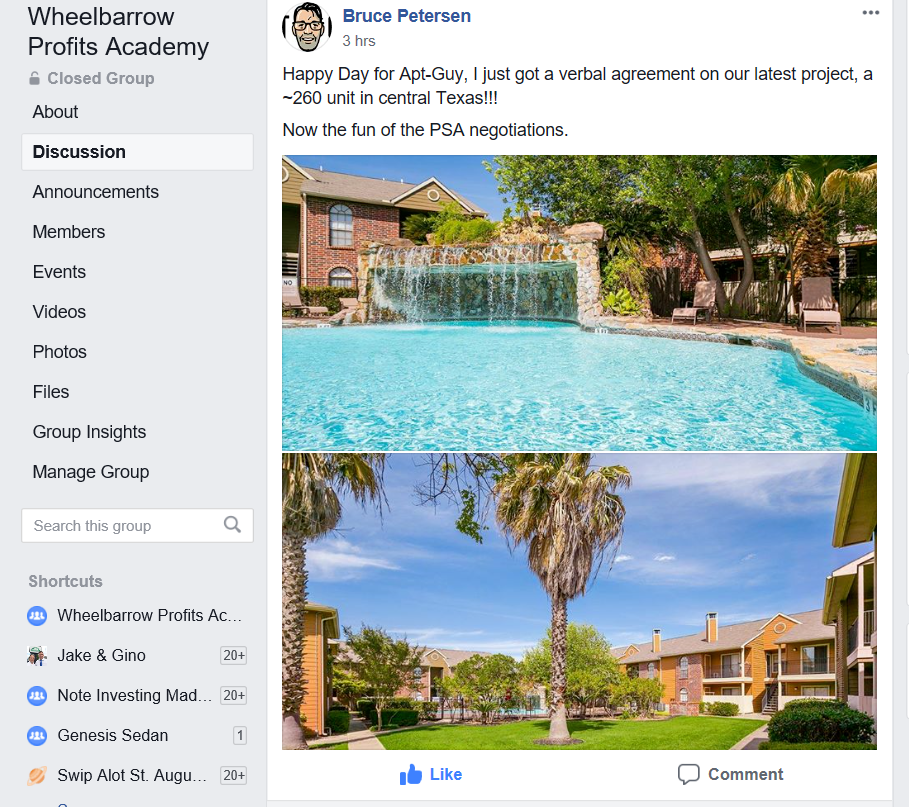Click in the Search this group field
This screenshot has height=807, width=909.
coord(137,526)
